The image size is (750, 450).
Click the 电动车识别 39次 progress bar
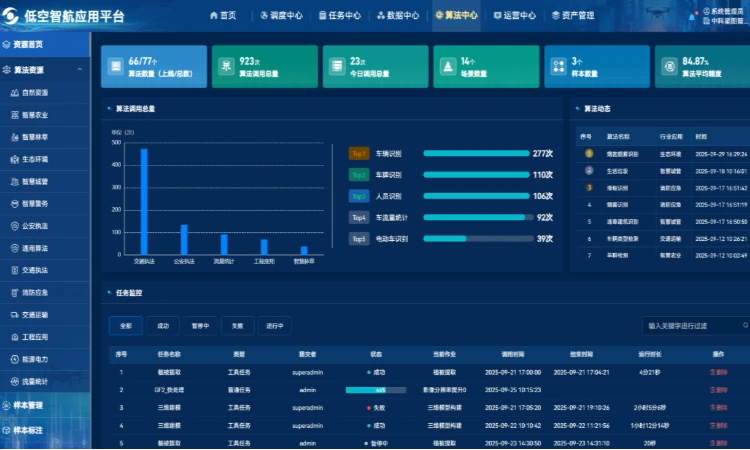[478, 239]
